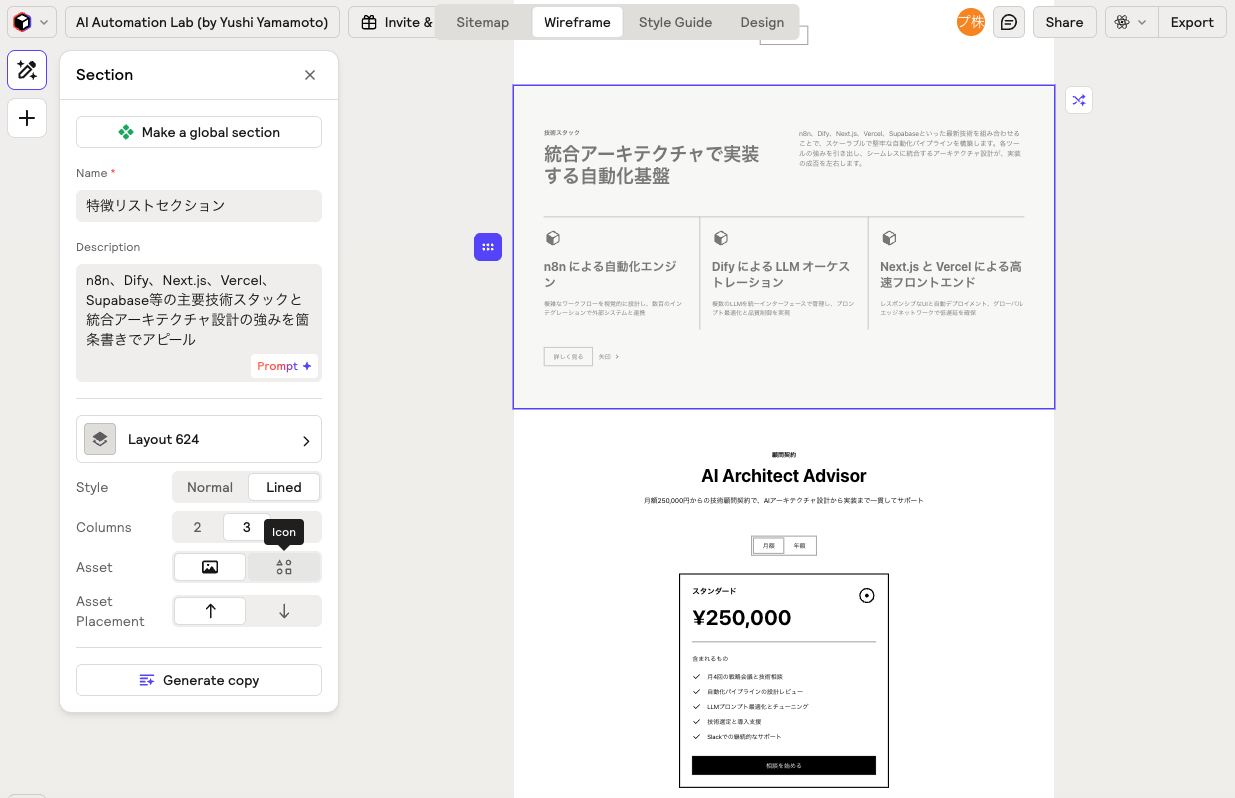Click the cube icon above Next.js feature
Image resolution: width=1235 pixels, height=798 pixels.
click(889, 238)
